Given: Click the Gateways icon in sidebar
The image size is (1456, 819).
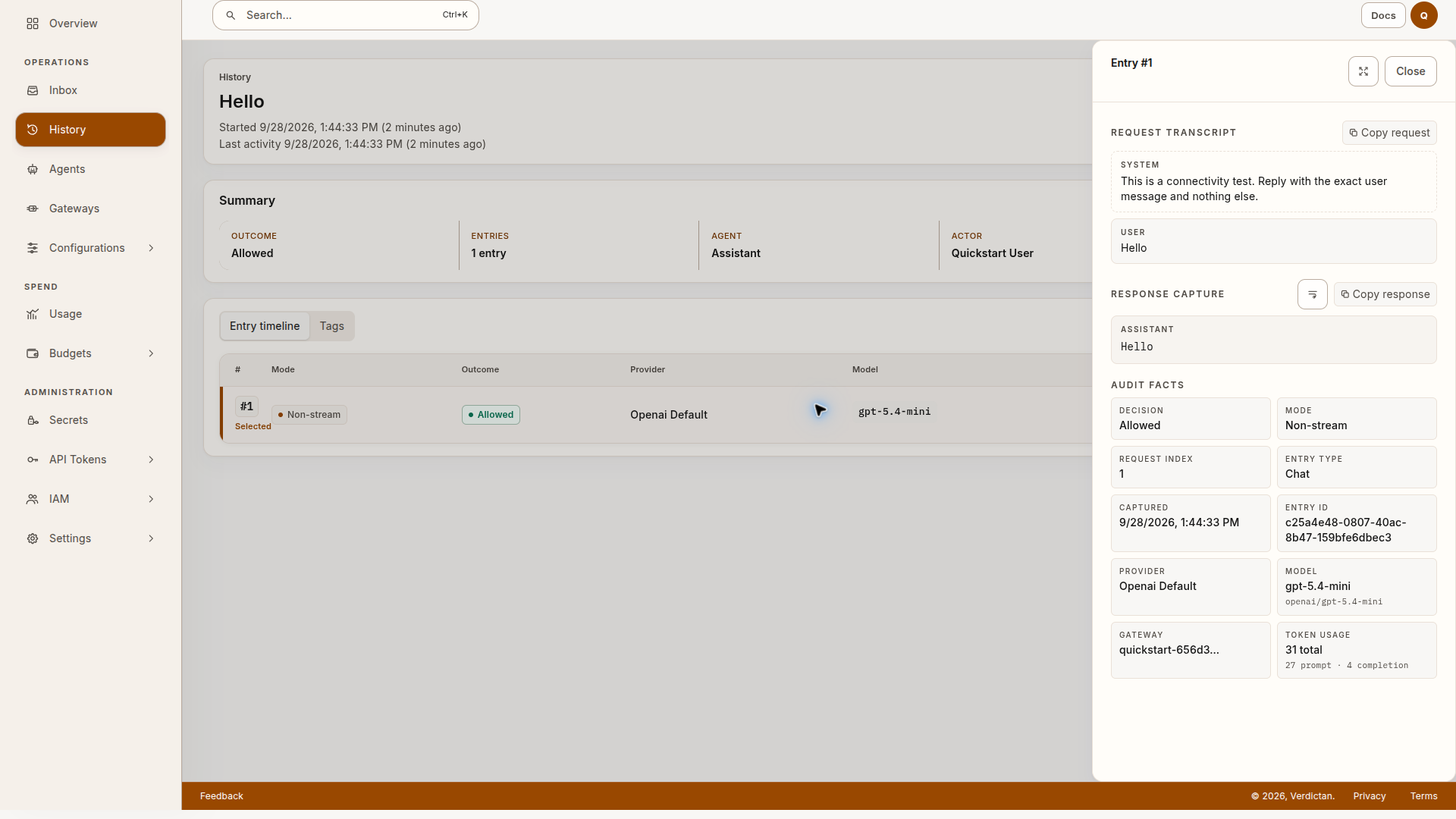Looking at the screenshot, I should click(33, 209).
